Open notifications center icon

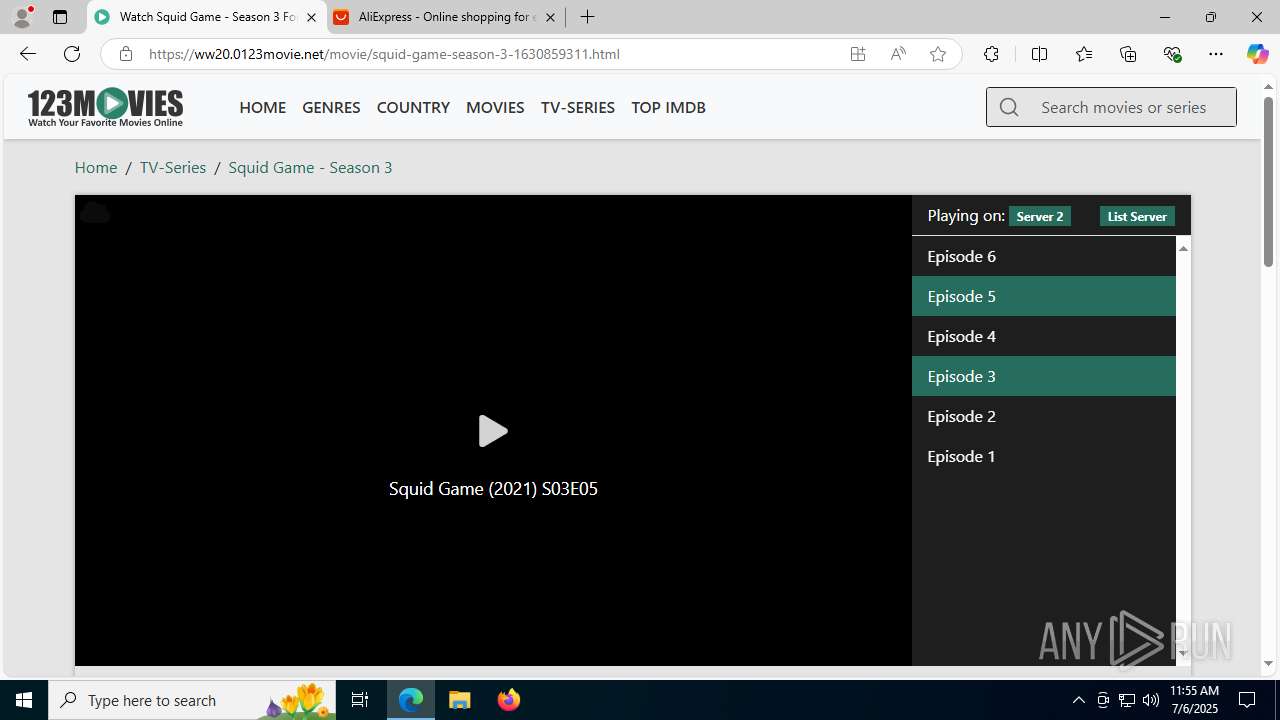pos(1247,700)
